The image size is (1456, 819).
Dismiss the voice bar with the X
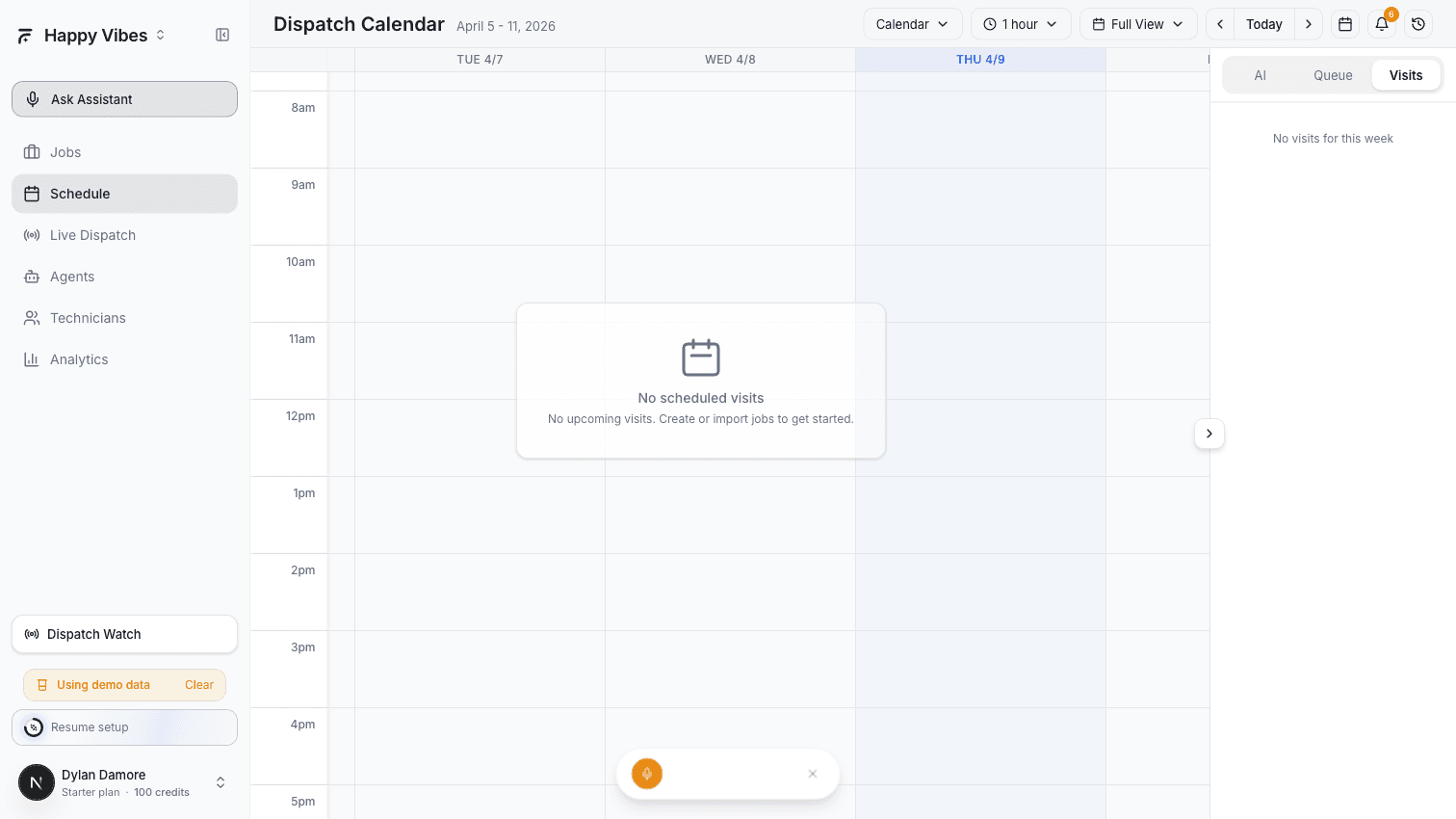tap(812, 774)
